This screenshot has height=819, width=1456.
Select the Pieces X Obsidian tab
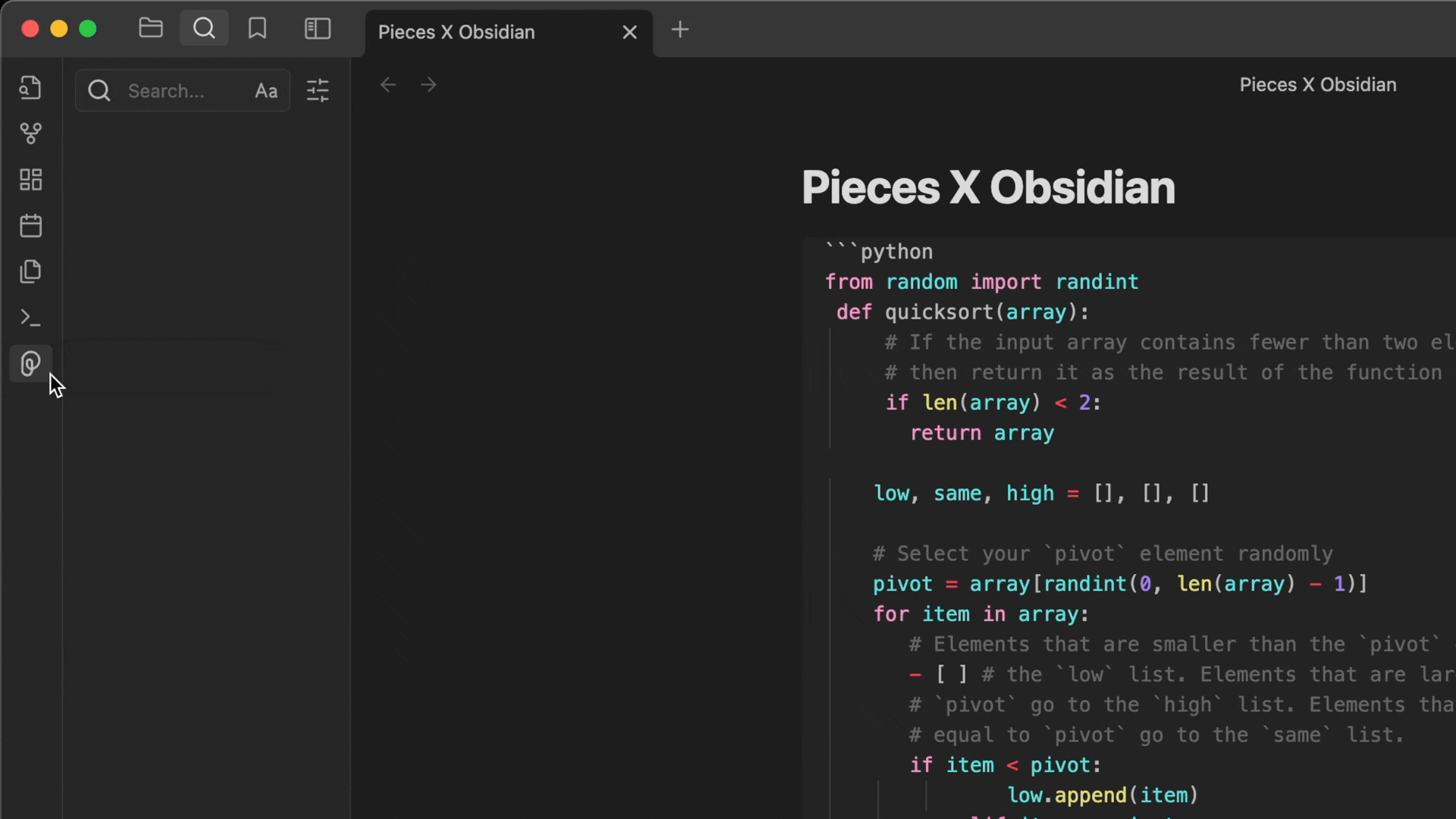[x=457, y=32]
